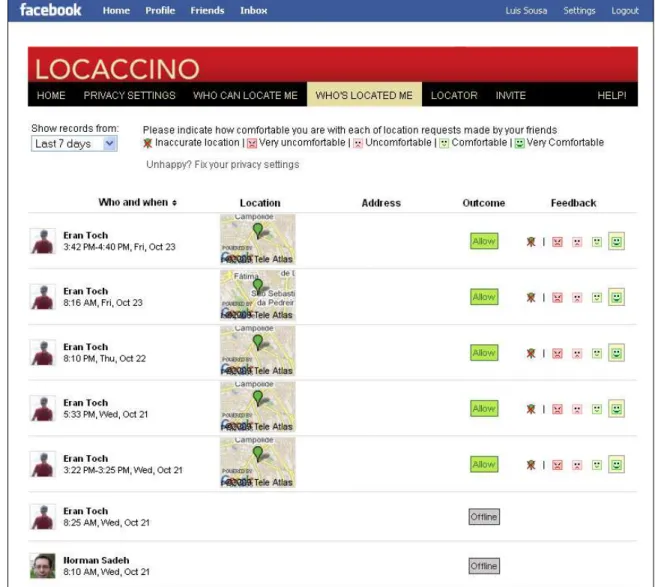This screenshot has height=587, width=655.
Task: Click Allow outcome for 8:16 AM Oct 23
Action: pos(484,297)
